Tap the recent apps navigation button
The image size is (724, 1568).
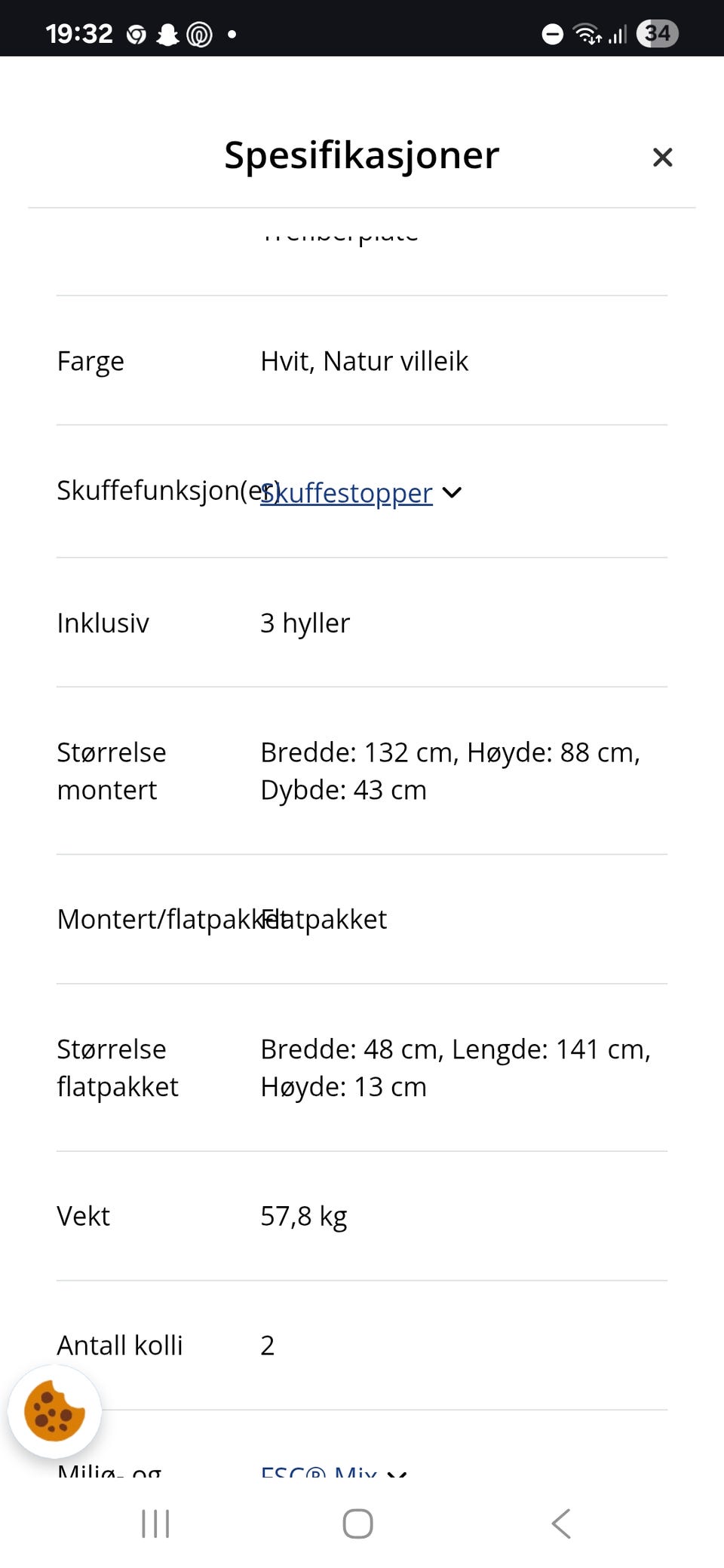[154, 1524]
